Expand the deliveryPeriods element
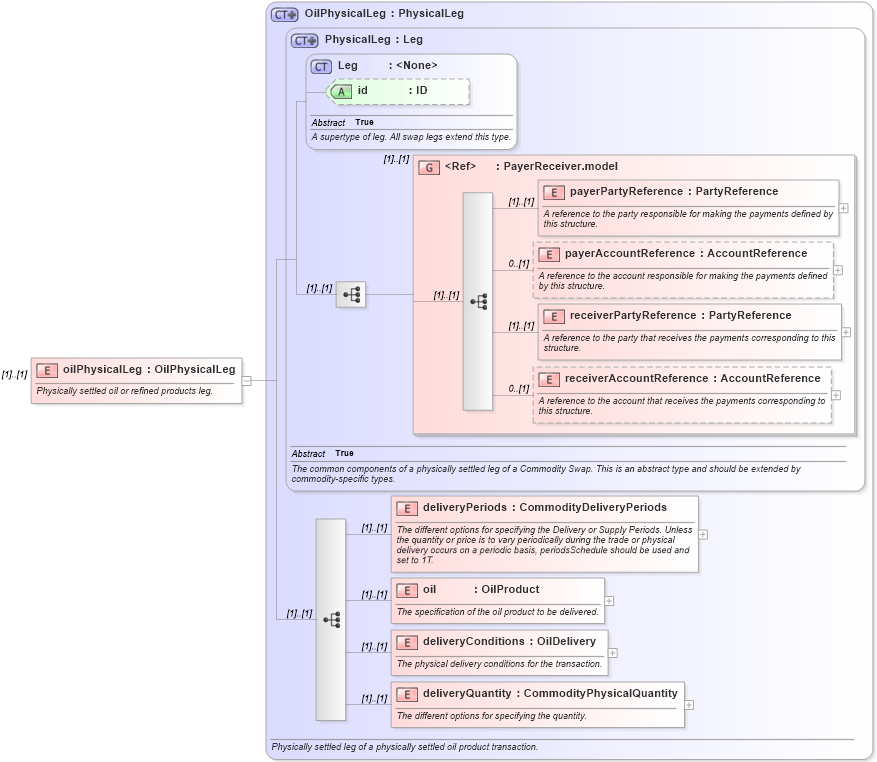This screenshot has height=762, width=877. click(x=703, y=534)
